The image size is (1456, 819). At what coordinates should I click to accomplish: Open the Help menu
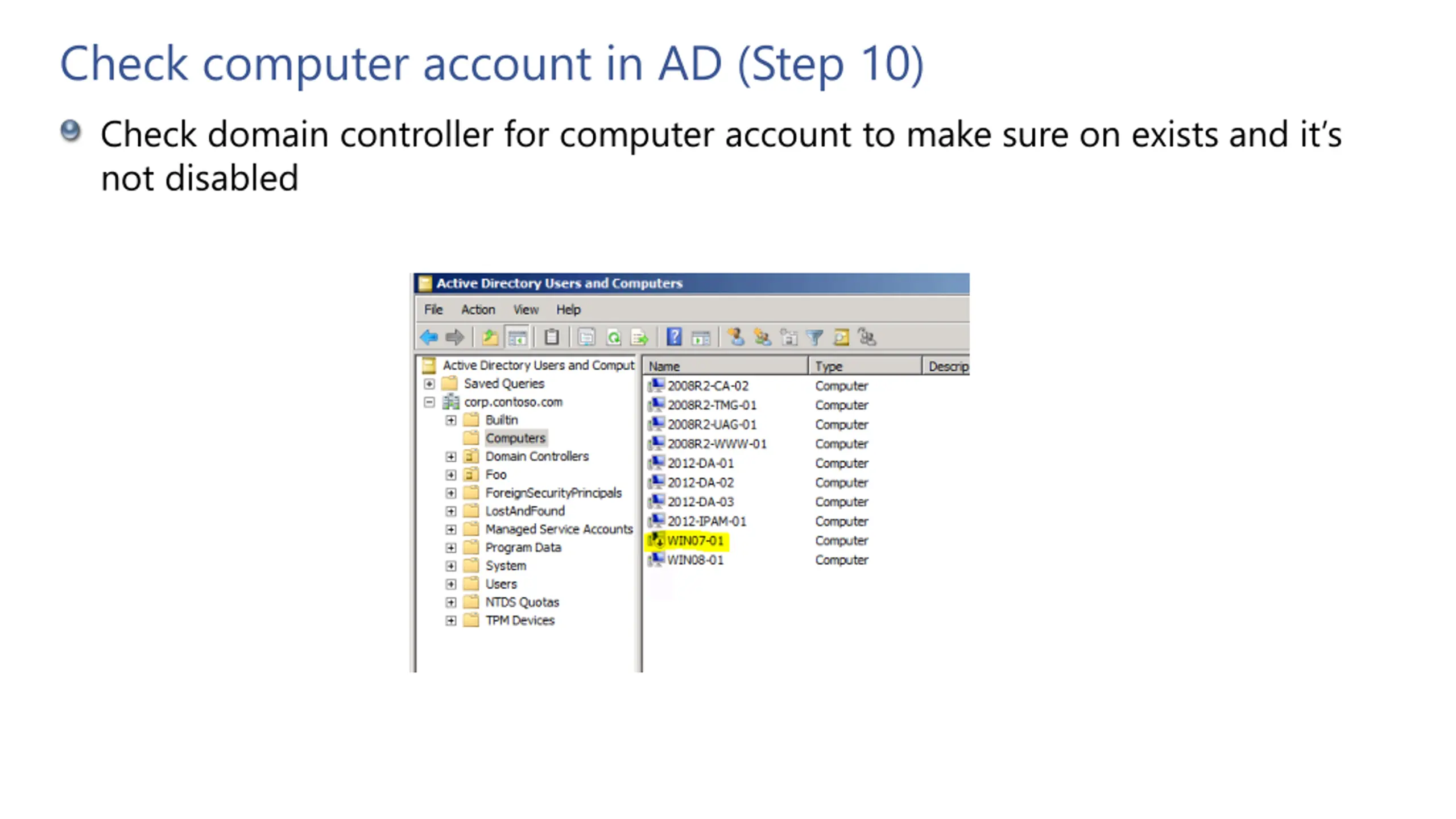tap(568, 309)
